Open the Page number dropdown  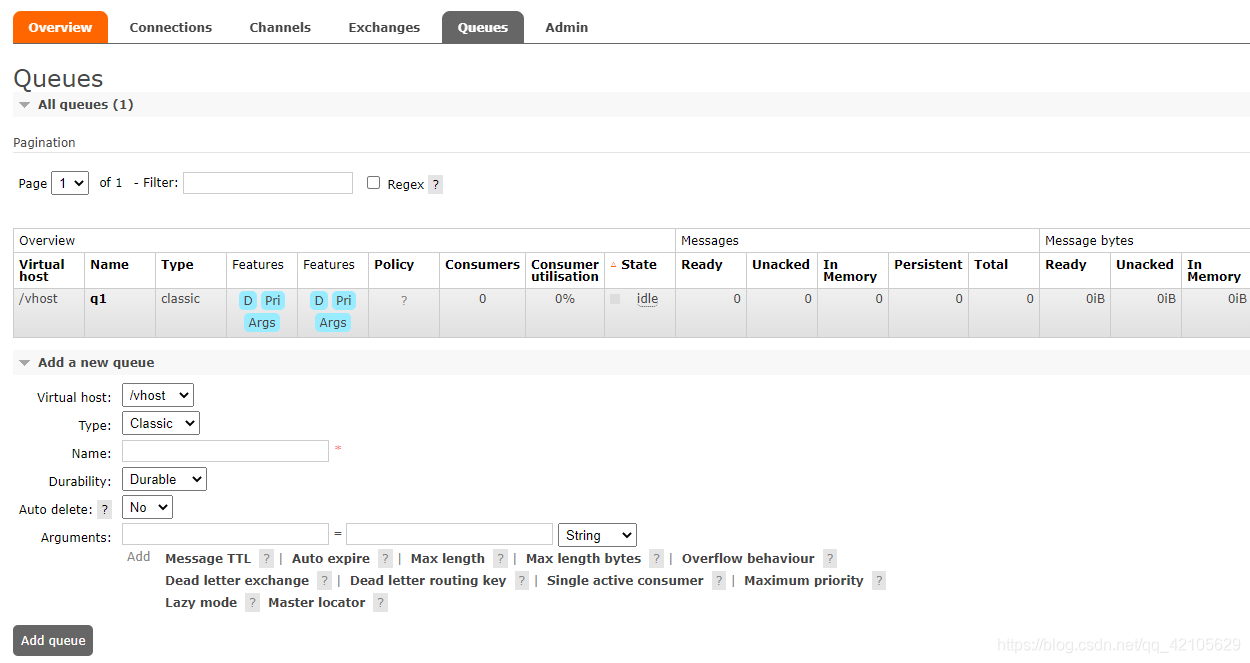click(70, 183)
